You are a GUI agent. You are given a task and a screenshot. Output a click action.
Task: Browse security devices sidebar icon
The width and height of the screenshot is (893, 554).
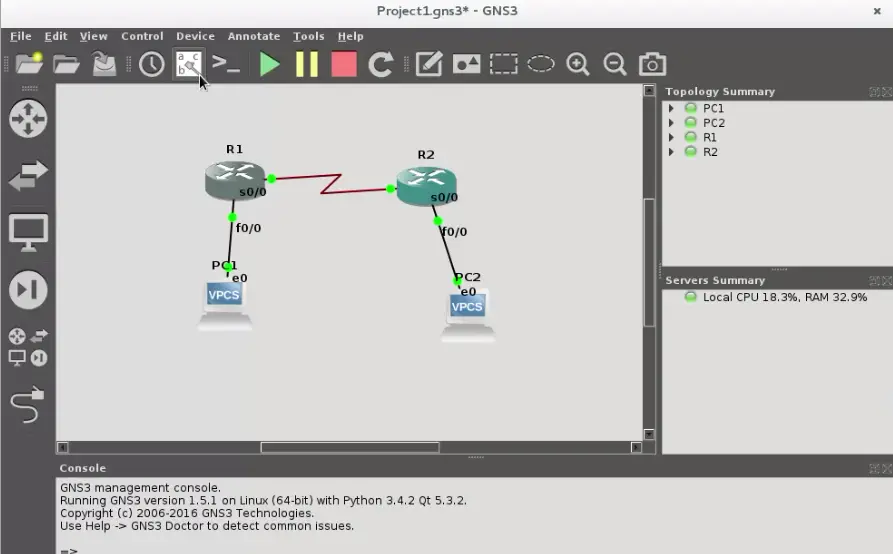28,290
